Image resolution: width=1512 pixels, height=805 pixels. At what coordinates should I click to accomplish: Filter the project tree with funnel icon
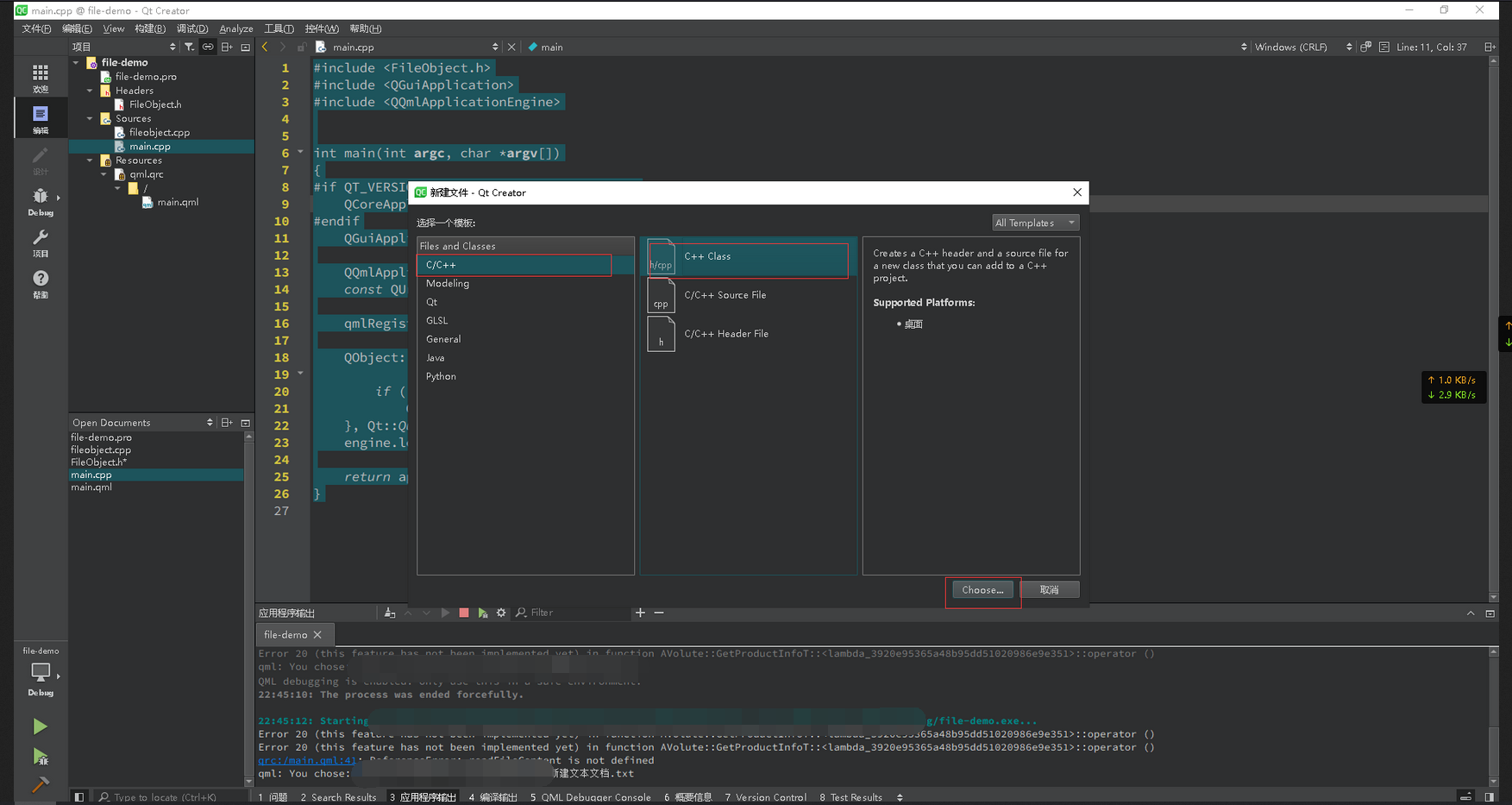pos(190,47)
